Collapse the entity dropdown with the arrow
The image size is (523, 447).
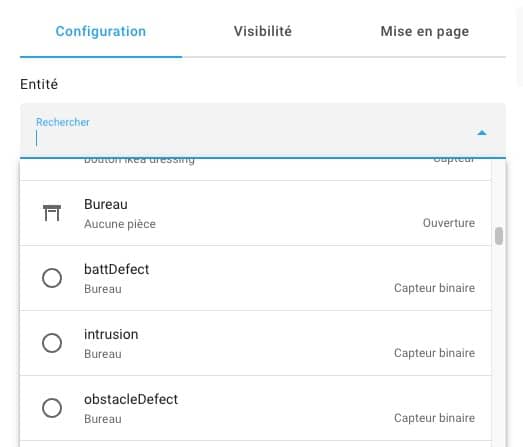(482, 133)
